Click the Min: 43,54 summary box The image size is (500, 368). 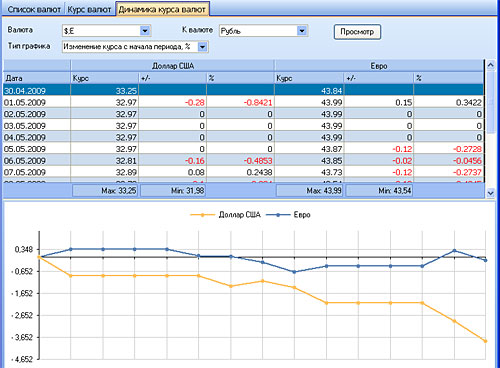tap(379, 191)
